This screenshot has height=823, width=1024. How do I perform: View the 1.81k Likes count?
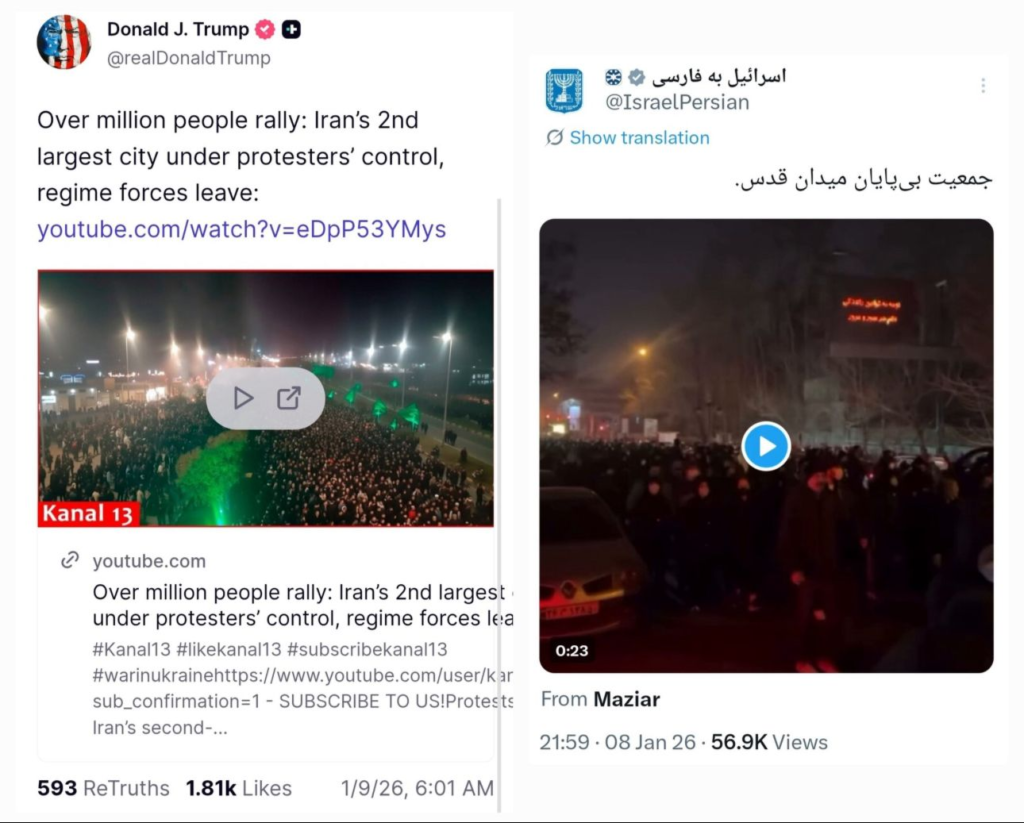[x=238, y=788]
